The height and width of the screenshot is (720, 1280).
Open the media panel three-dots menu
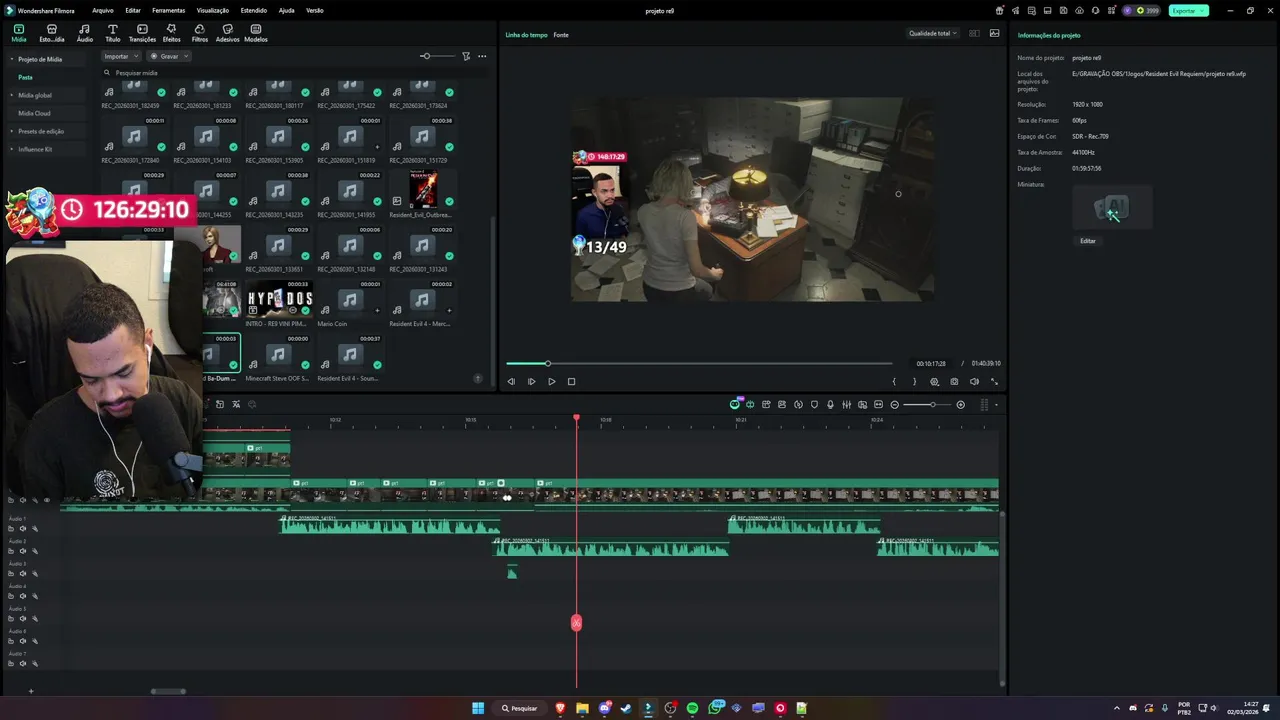click(482, 56)
